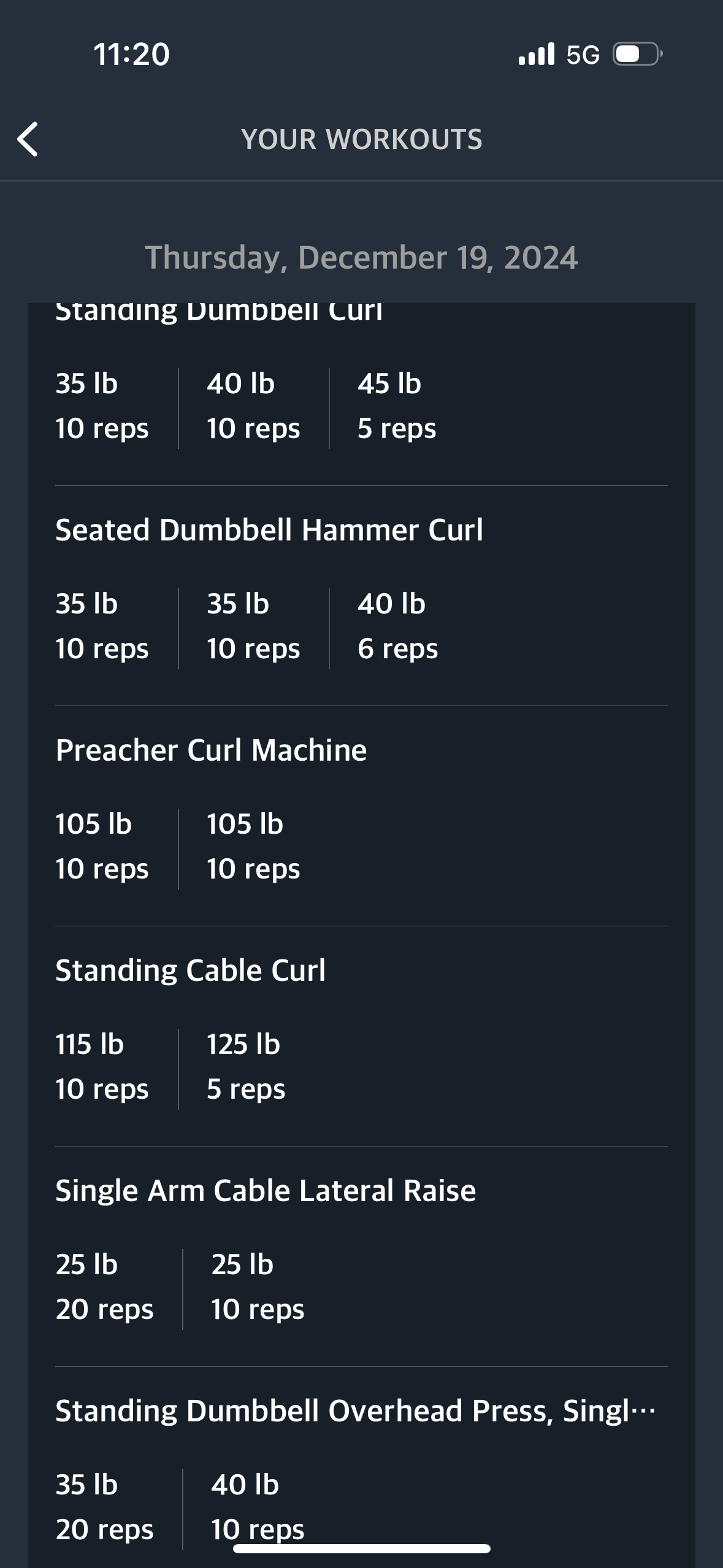Image resolution: width=723 pixels, height=1568 pixels.
Task: Open the Single Arm Cable Lateral Raise exercise
Action: 266,1191
